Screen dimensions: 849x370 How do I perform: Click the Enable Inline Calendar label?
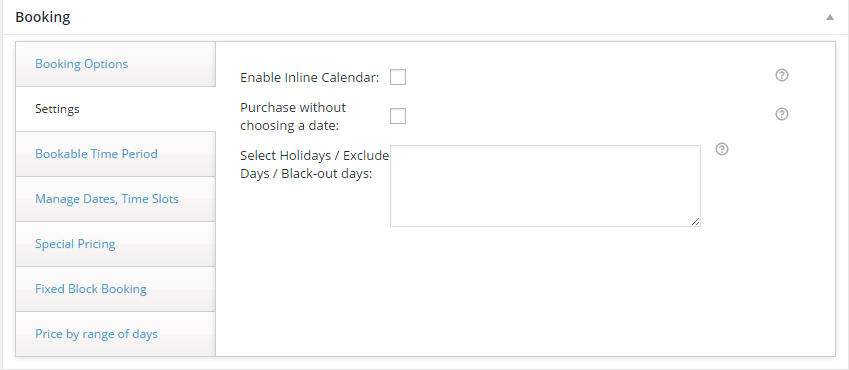pyautogui.click(x=310, y=77)
